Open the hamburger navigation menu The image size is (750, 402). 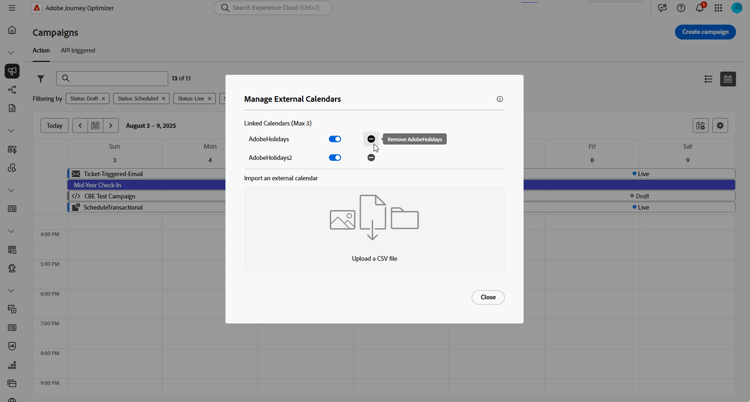coord(12,8)
